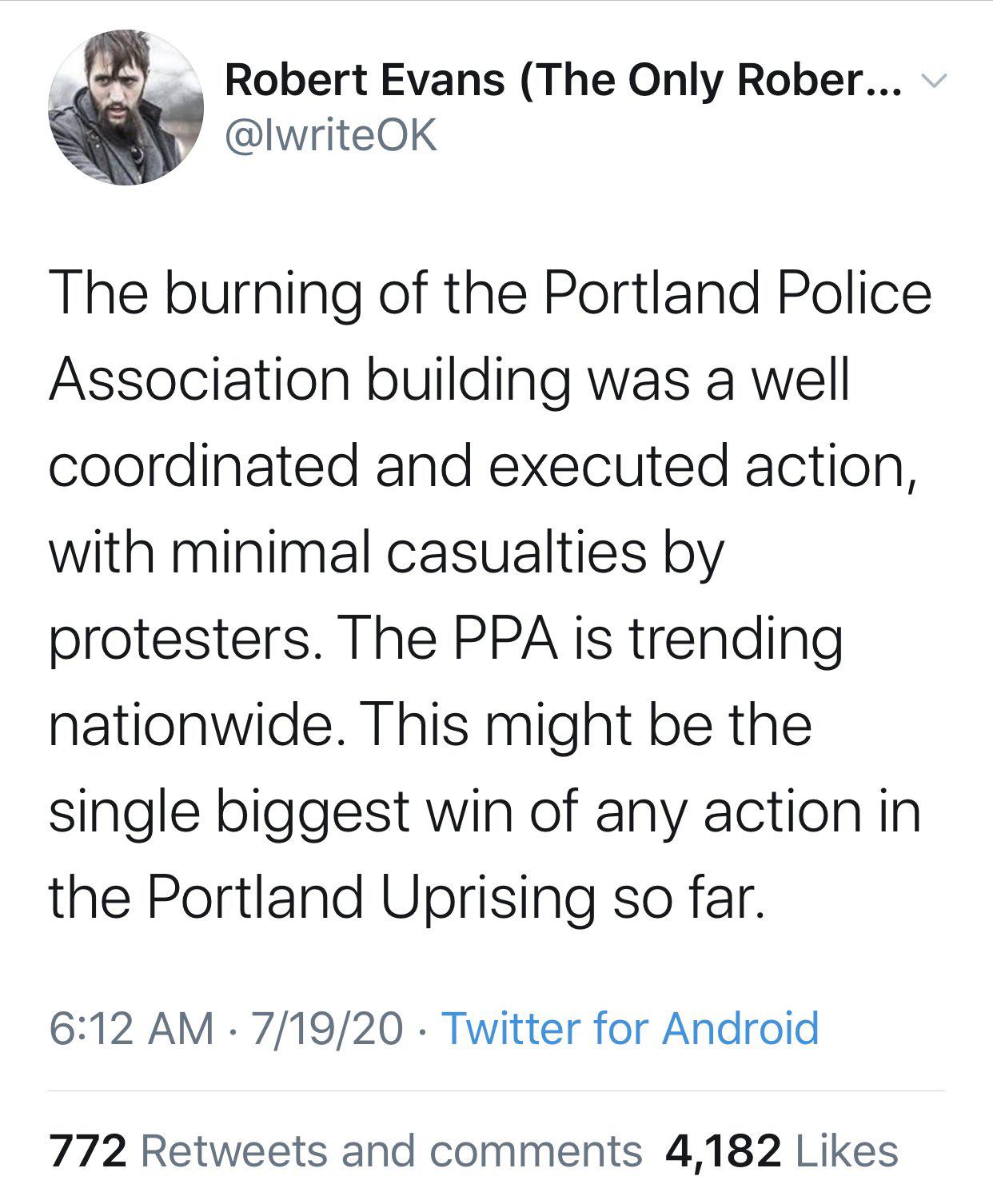Viewport: 993px width, 1204px height.
Task: Open the Likes list label
Action: click(847, 1151)
